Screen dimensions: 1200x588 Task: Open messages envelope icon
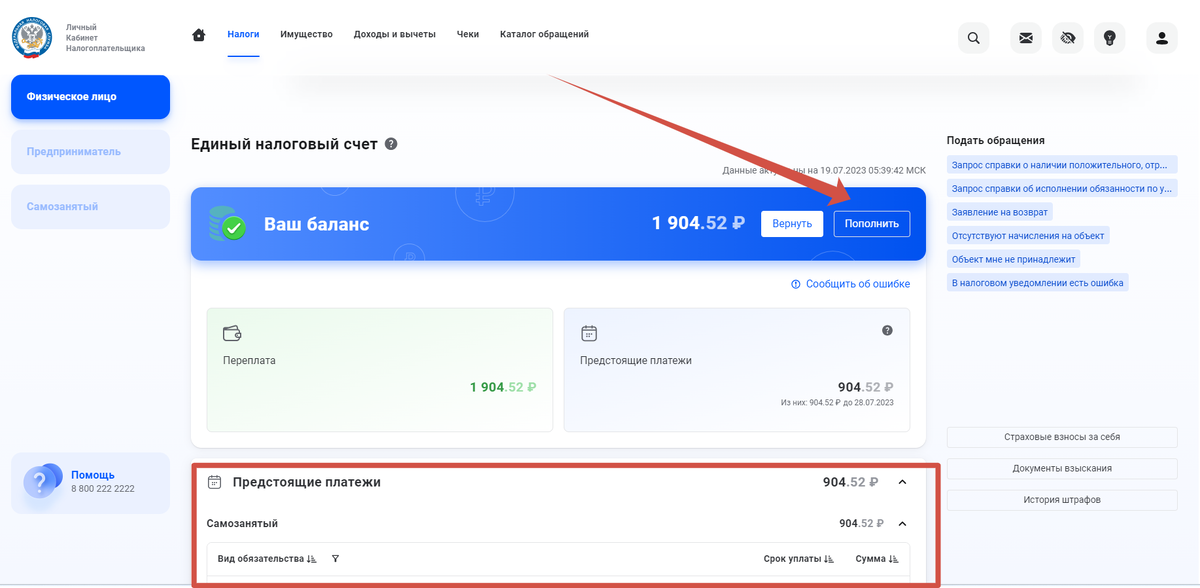coord(1026,38)
